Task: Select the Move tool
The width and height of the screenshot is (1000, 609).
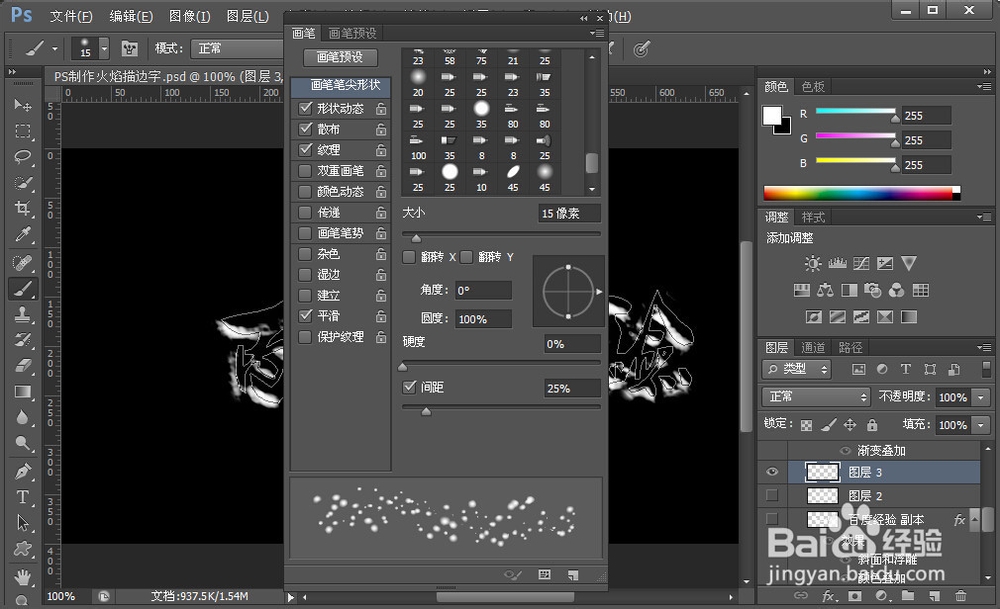Action: pyautogui.click(x=23, y=105)
